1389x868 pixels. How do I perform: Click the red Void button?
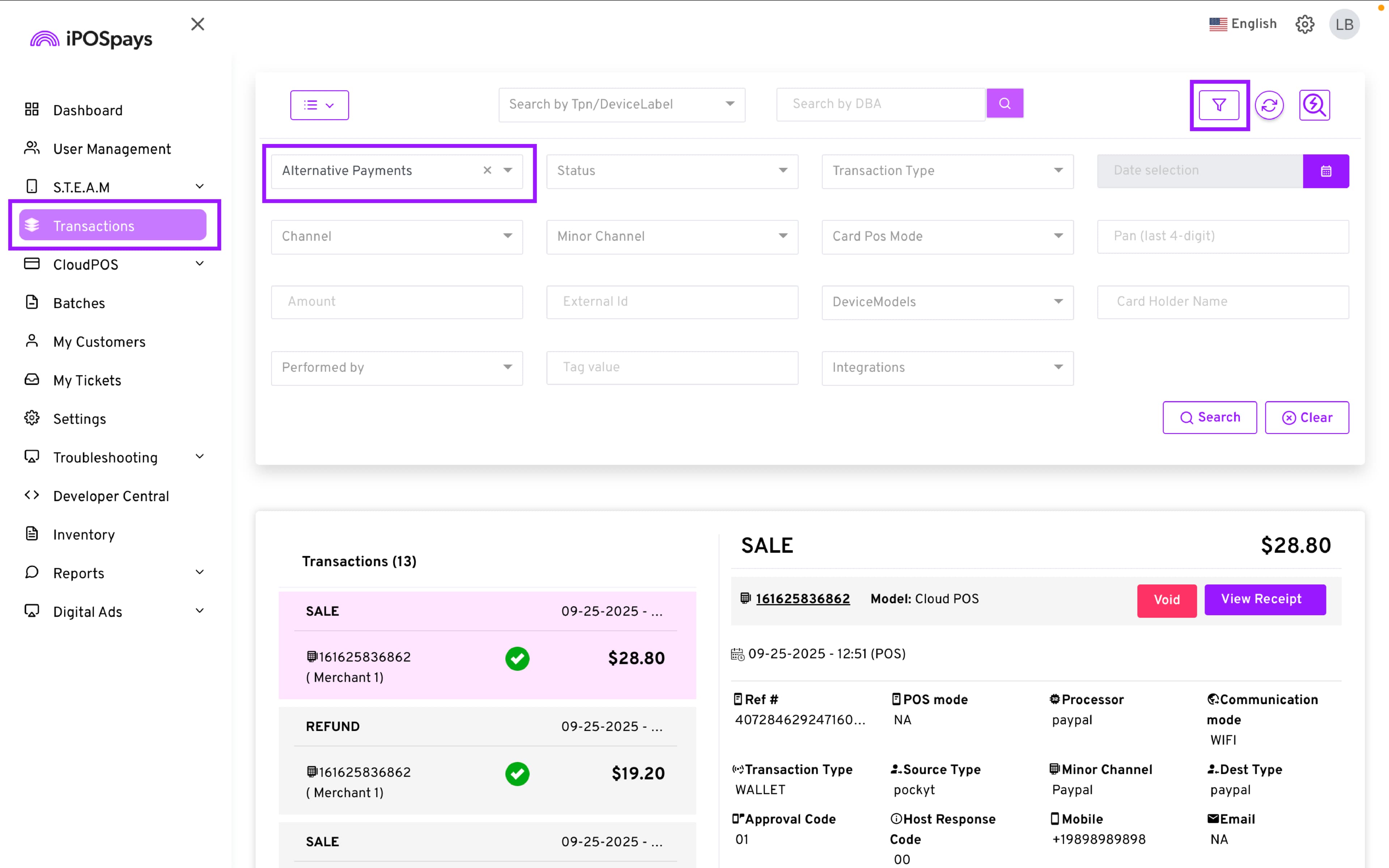pyautogui.click(x=1166, y=600)
